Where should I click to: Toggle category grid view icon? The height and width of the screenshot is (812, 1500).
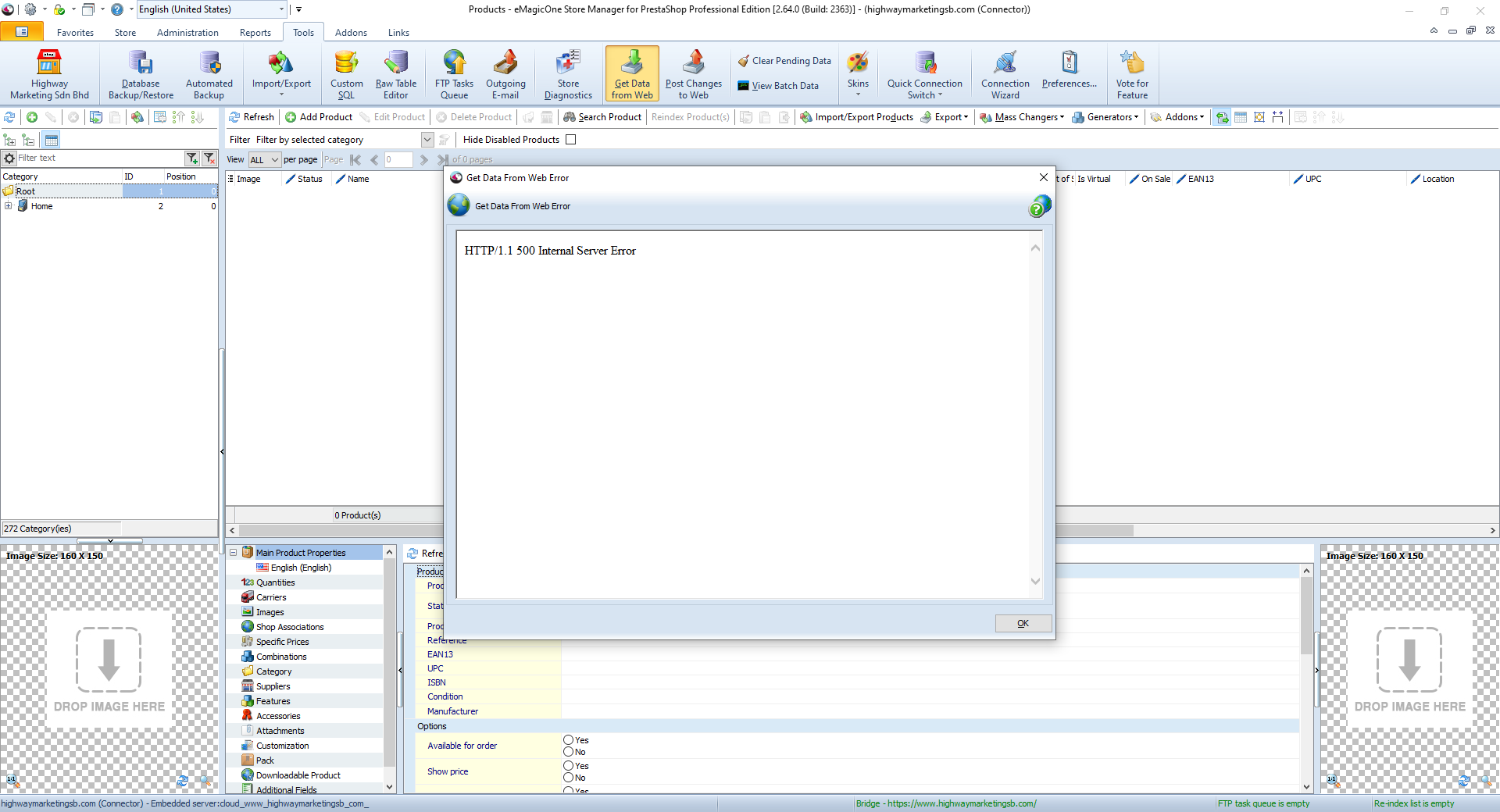[52, 141]
